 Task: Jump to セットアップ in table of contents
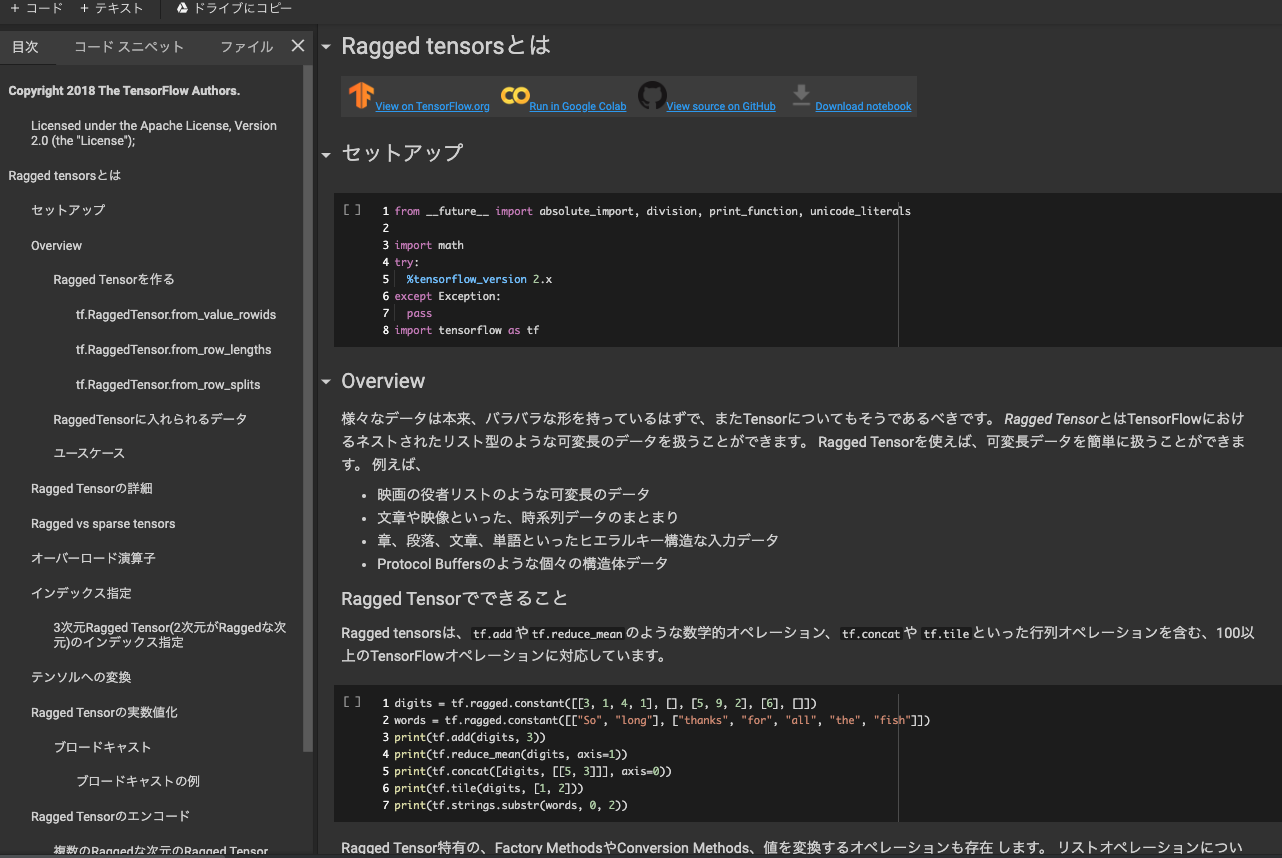tap(68, 210)
